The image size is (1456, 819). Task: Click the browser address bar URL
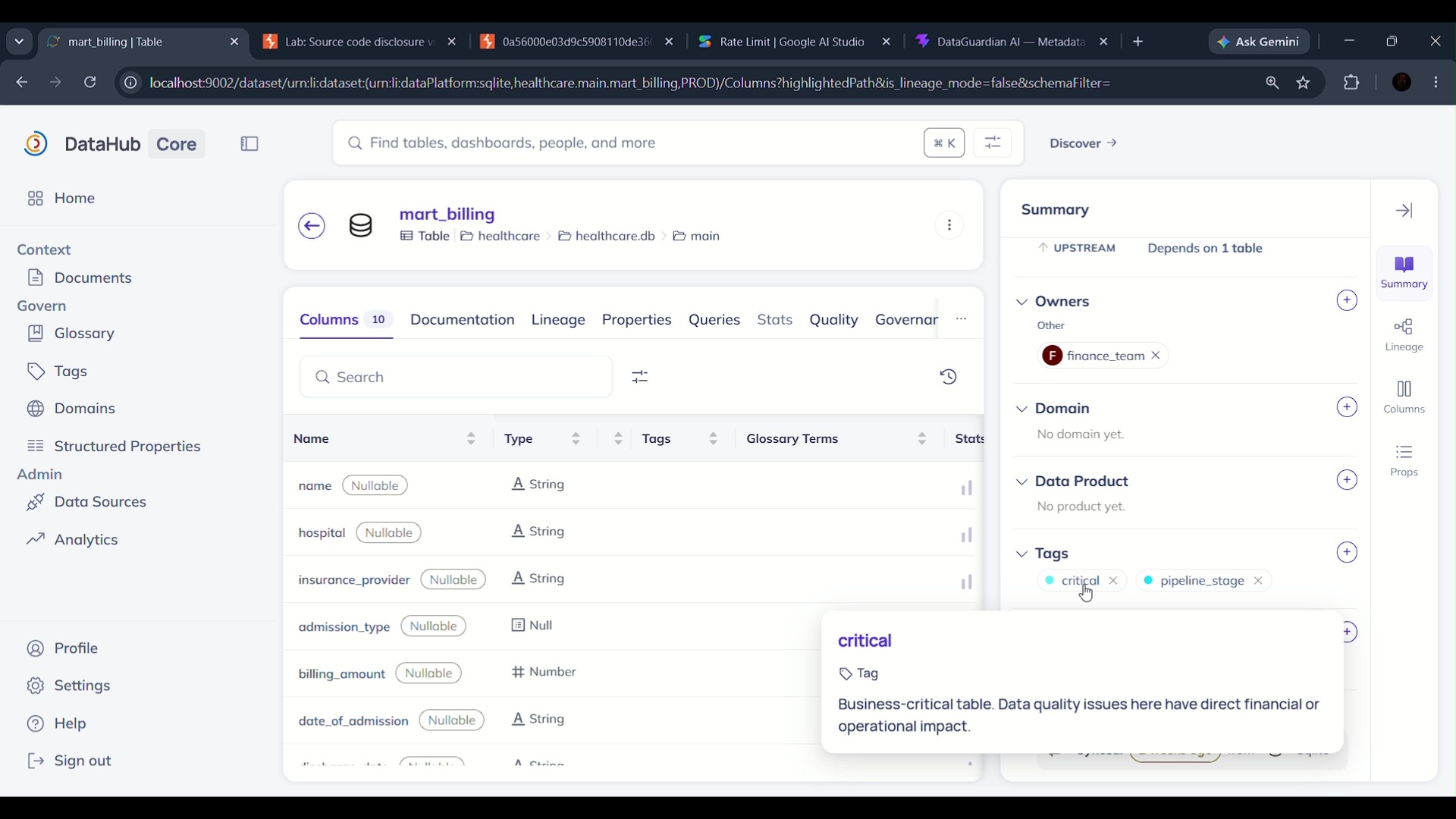click(631, 83)
